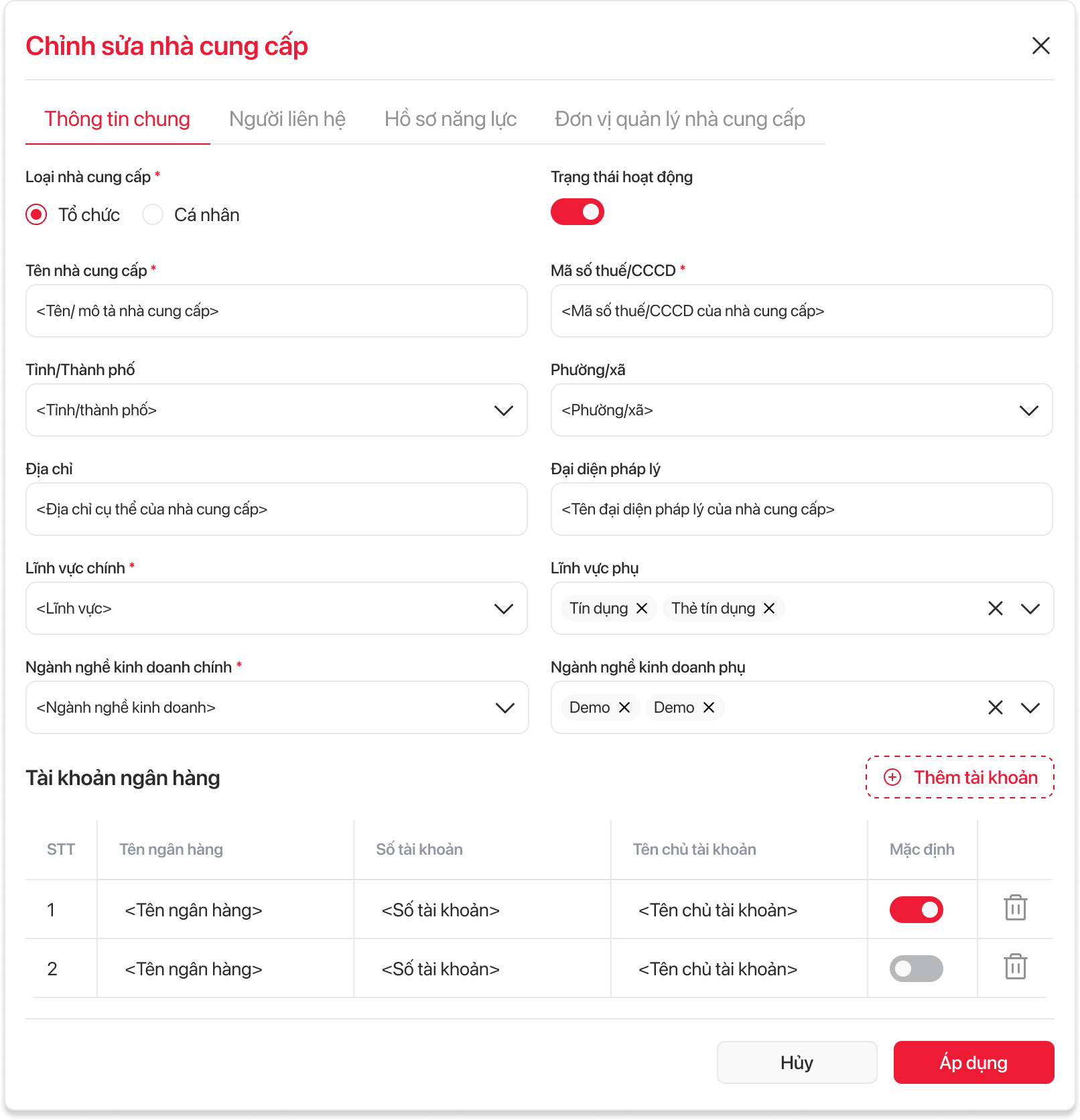Toggle the Trạng thái hoạt động switch
The width and height of the screenshot is (1080, 1120).
pos(578,212)
